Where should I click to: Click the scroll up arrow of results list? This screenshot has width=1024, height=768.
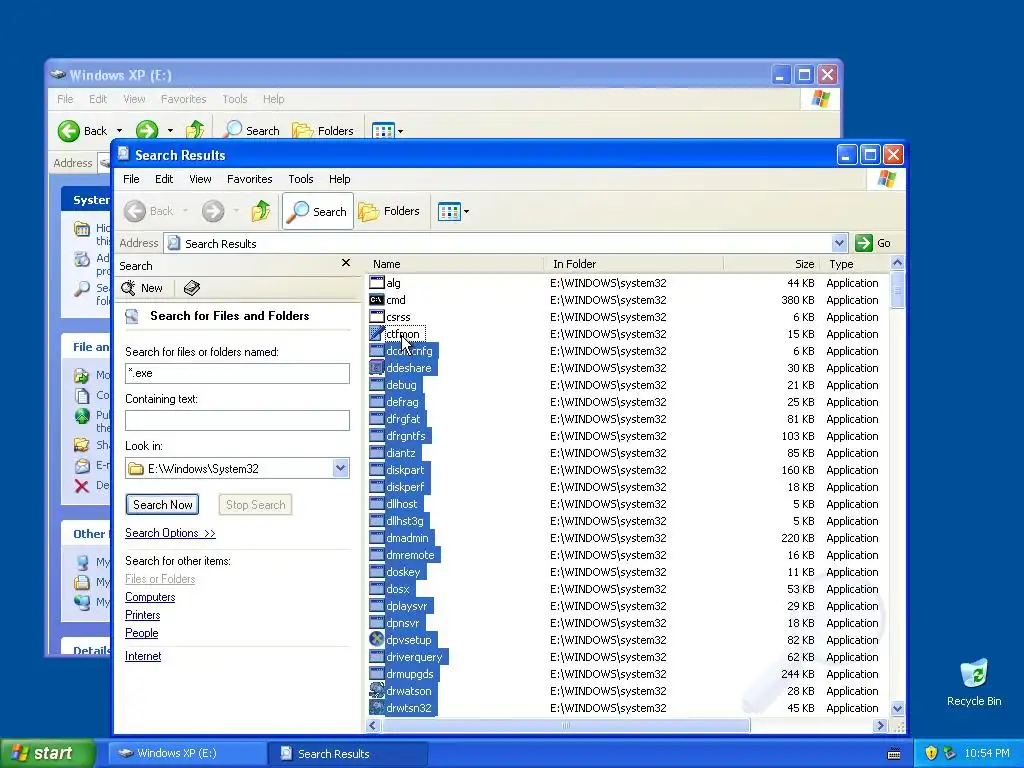(897, 263)
